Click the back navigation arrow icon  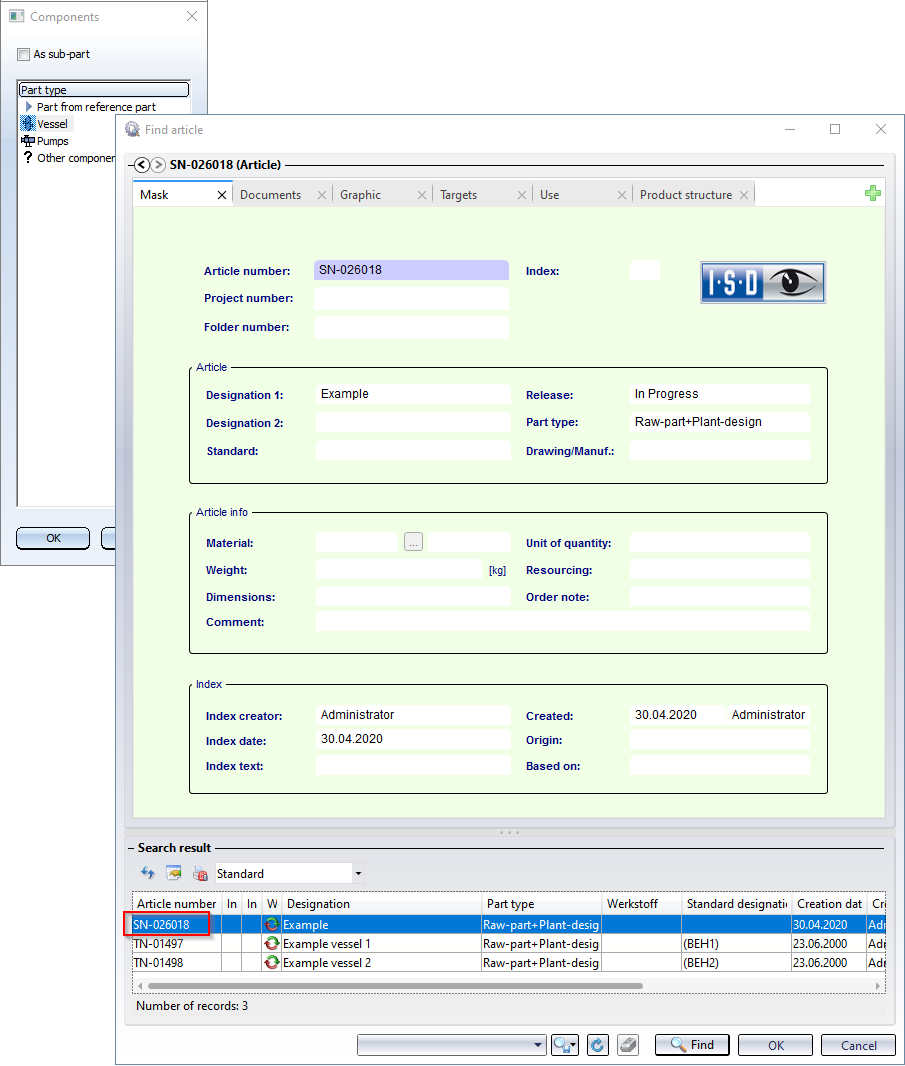[142, 165]
